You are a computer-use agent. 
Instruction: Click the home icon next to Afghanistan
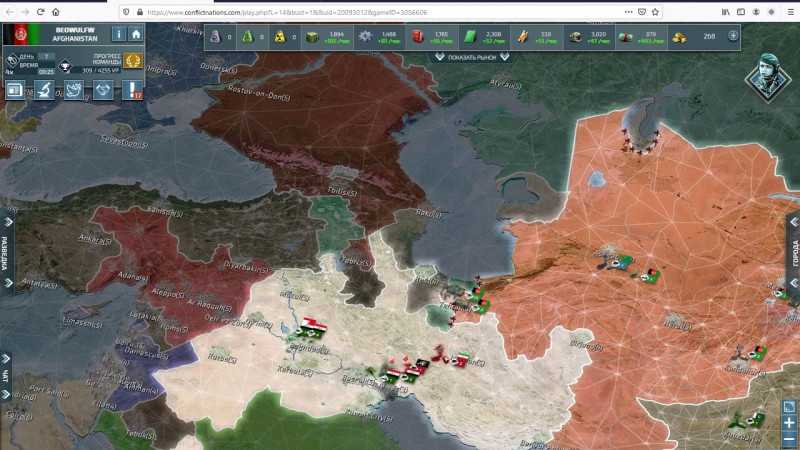[136, 34]
